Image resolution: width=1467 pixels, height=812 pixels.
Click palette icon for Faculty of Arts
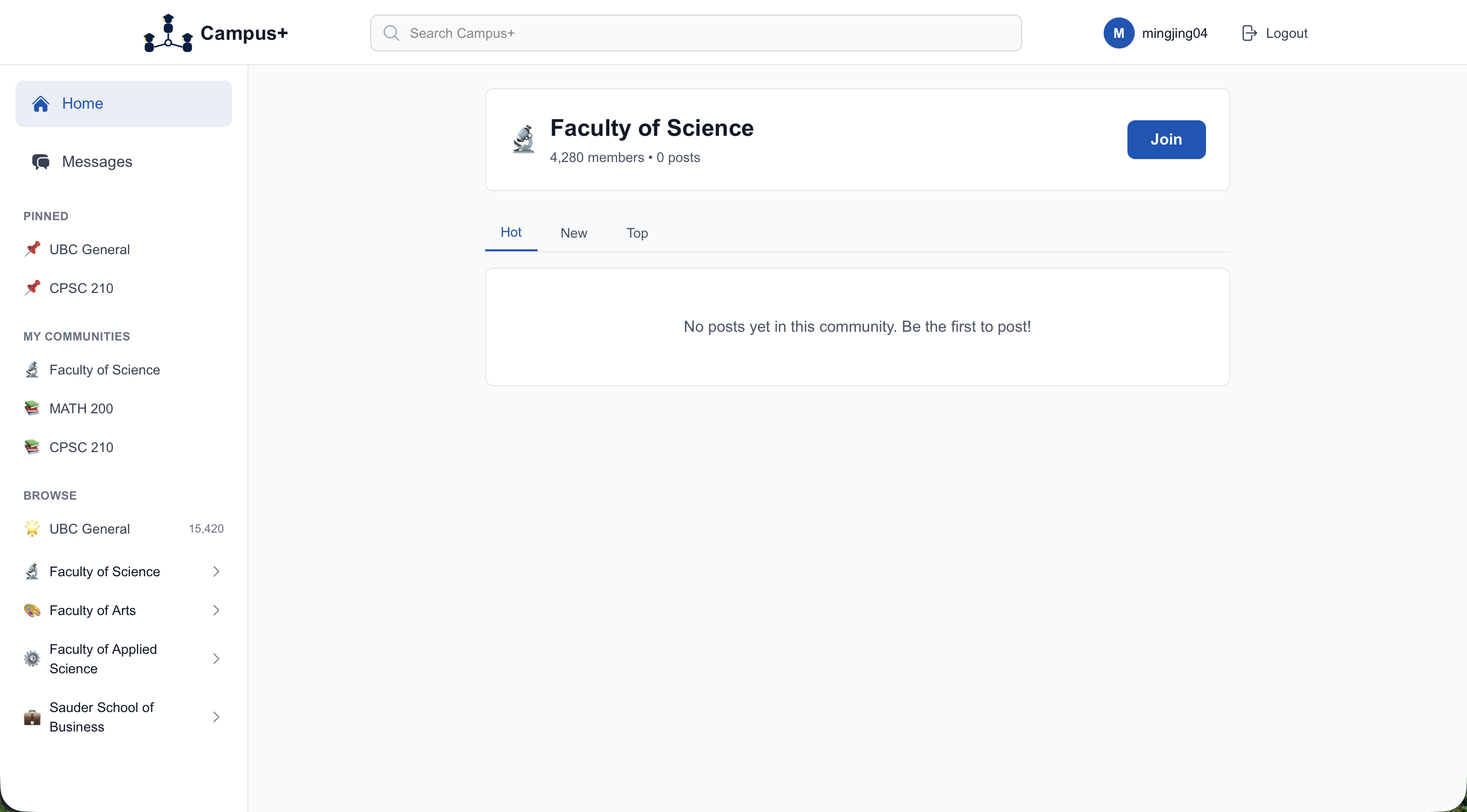point(33,610)
